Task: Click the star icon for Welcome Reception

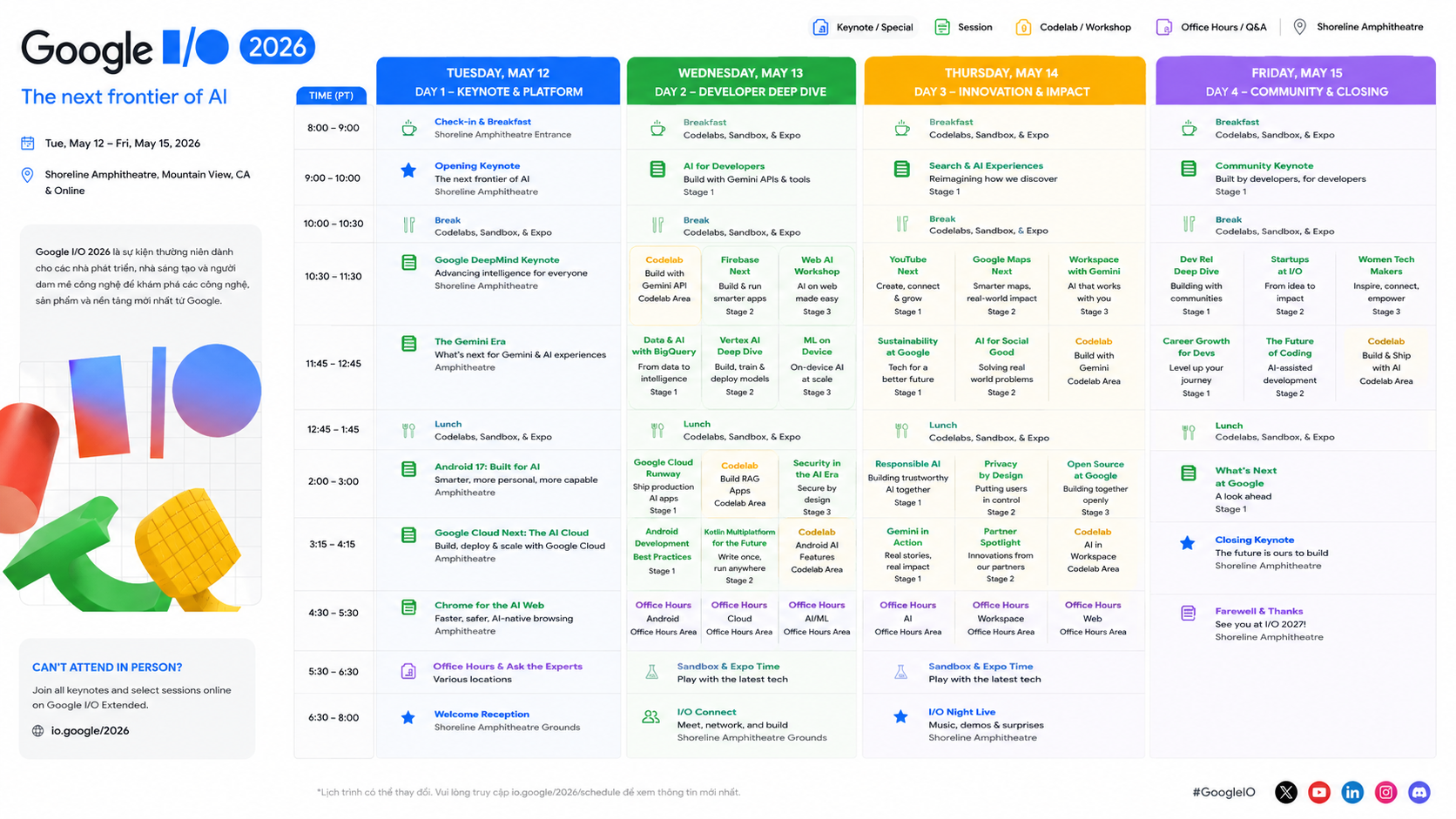Action: 408,718
